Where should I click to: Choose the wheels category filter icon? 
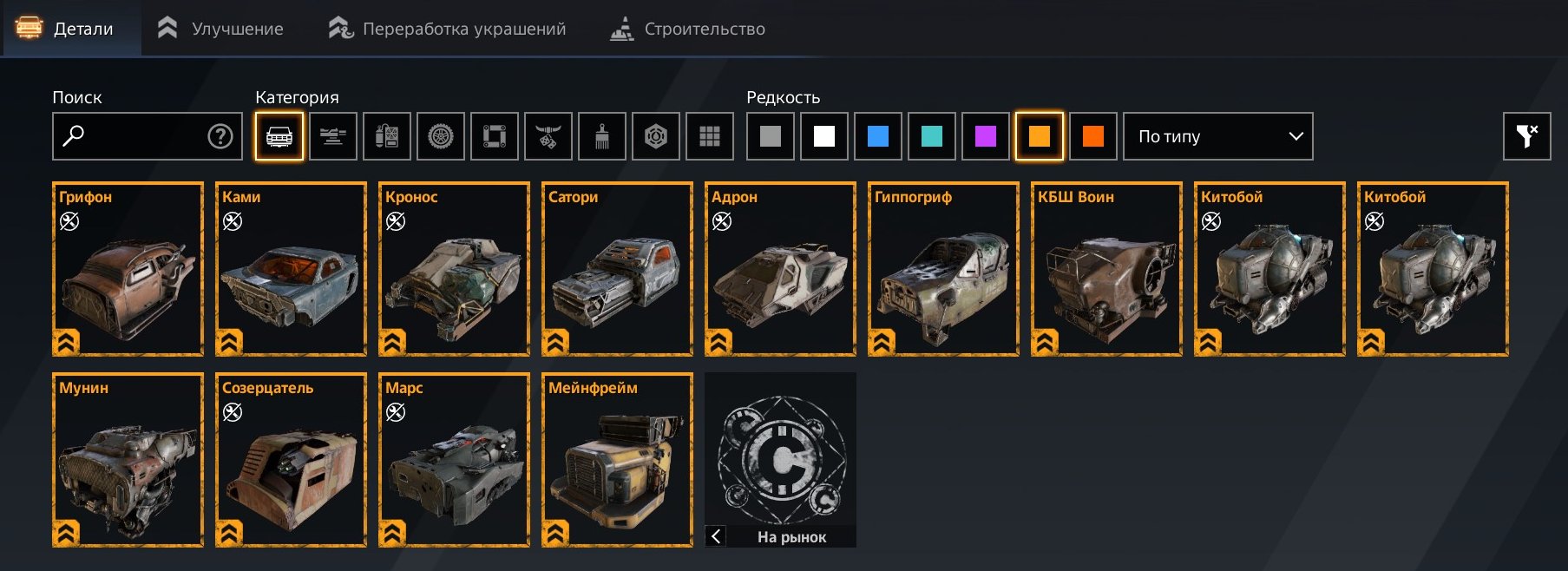coord(441,136)
